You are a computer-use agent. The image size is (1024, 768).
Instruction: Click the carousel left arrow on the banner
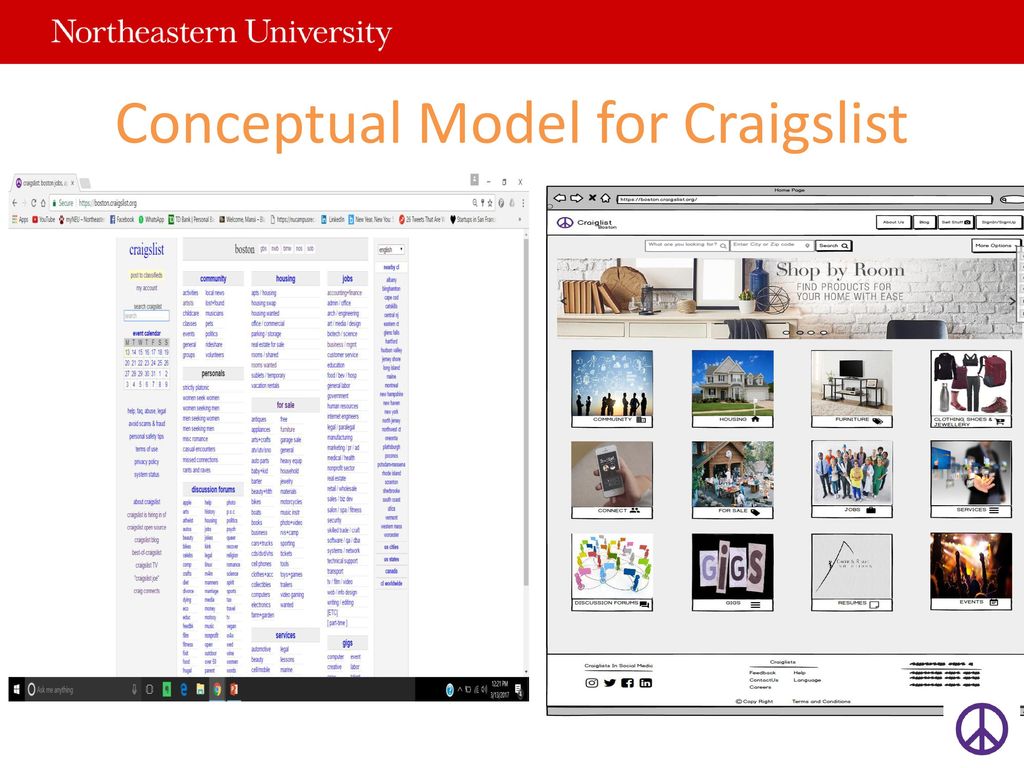point(563,301)
